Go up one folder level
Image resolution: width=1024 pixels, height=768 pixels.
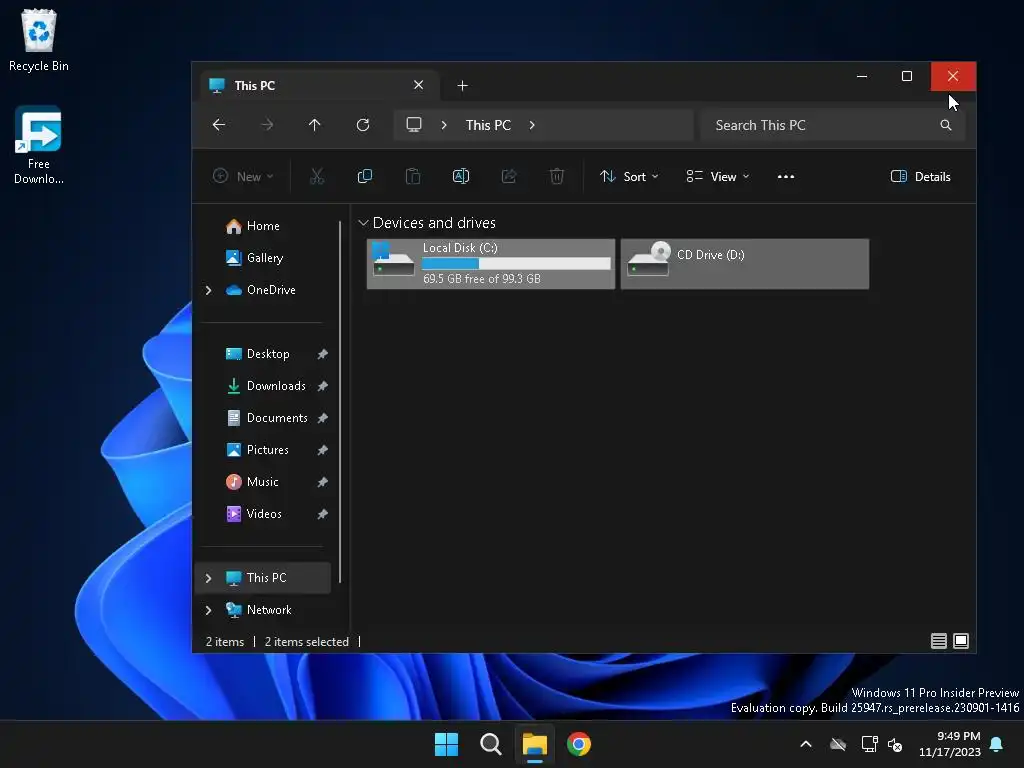(314, 125)
